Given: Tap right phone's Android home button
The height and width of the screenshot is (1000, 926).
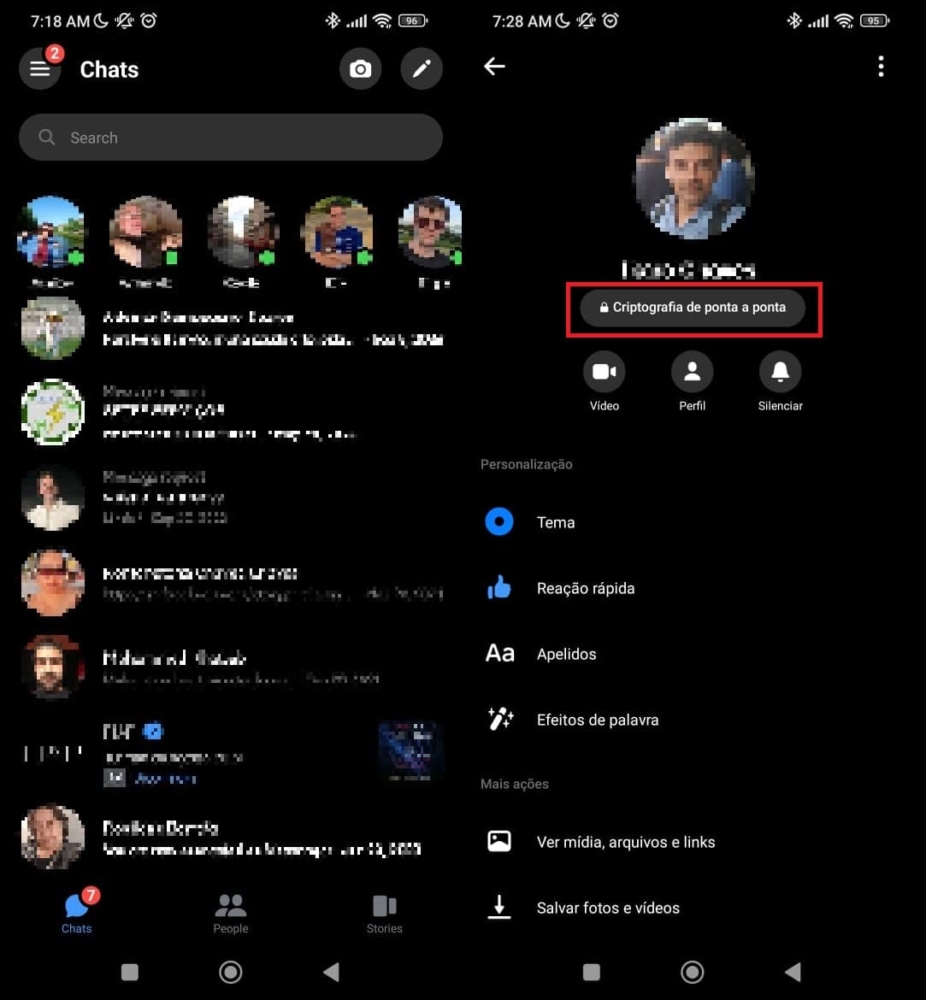Looking at the screenshot, I should (692, 972).
